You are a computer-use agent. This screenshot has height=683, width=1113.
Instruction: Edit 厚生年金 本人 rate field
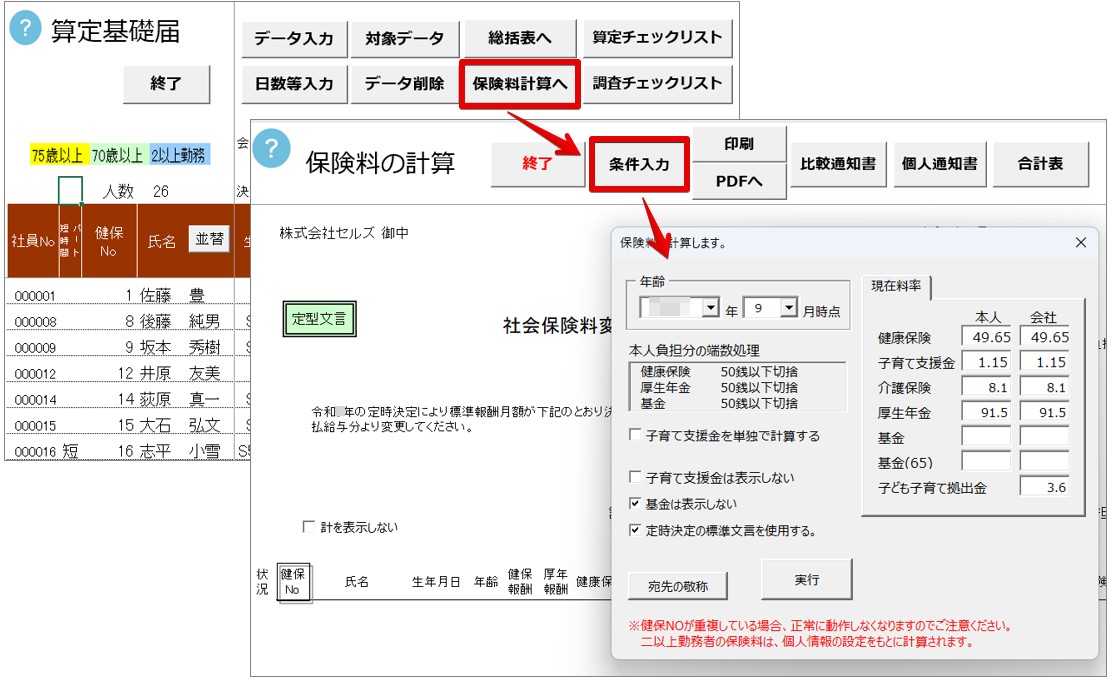(986, 412)
